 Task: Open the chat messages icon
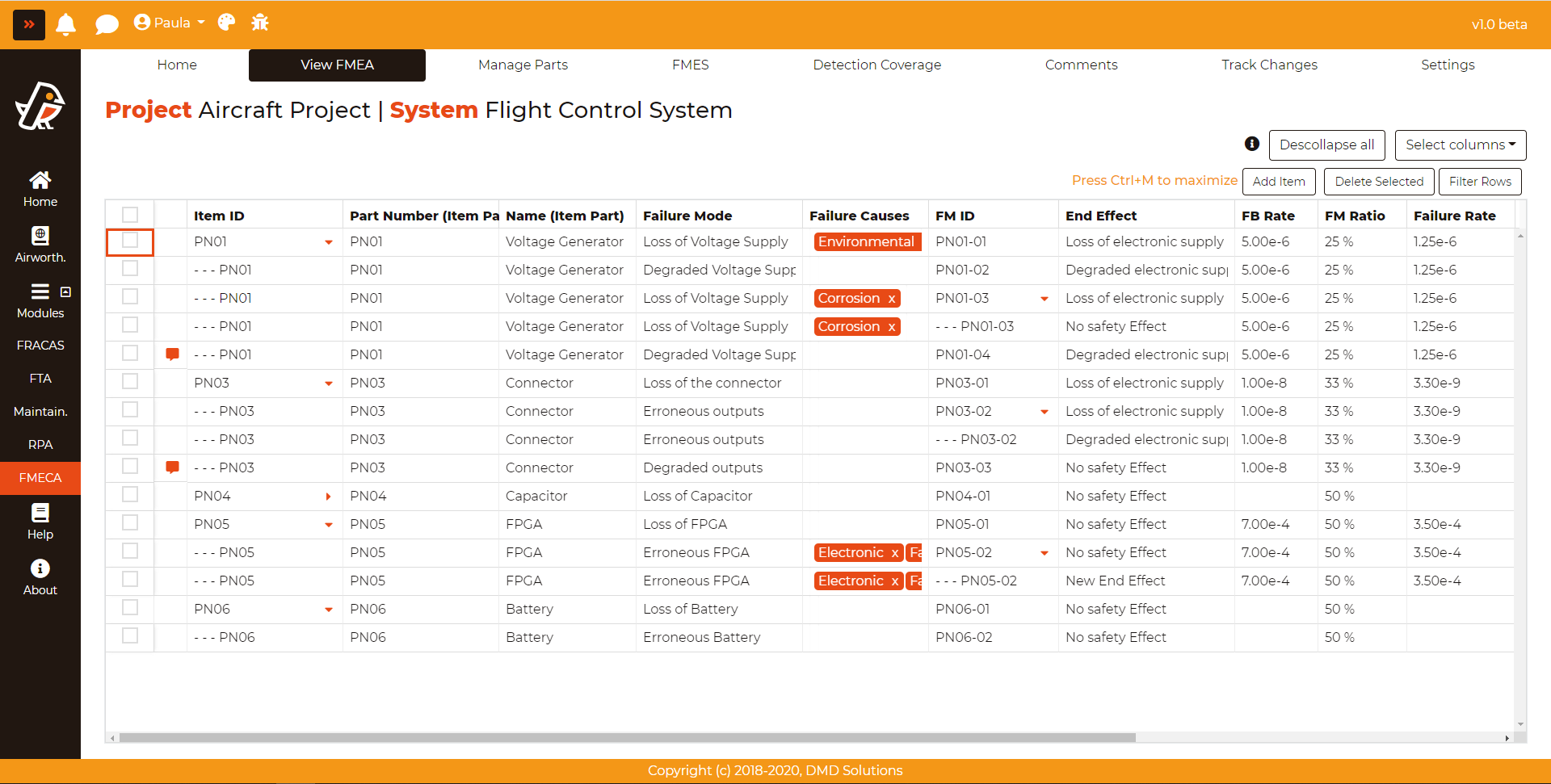(107, 24)
